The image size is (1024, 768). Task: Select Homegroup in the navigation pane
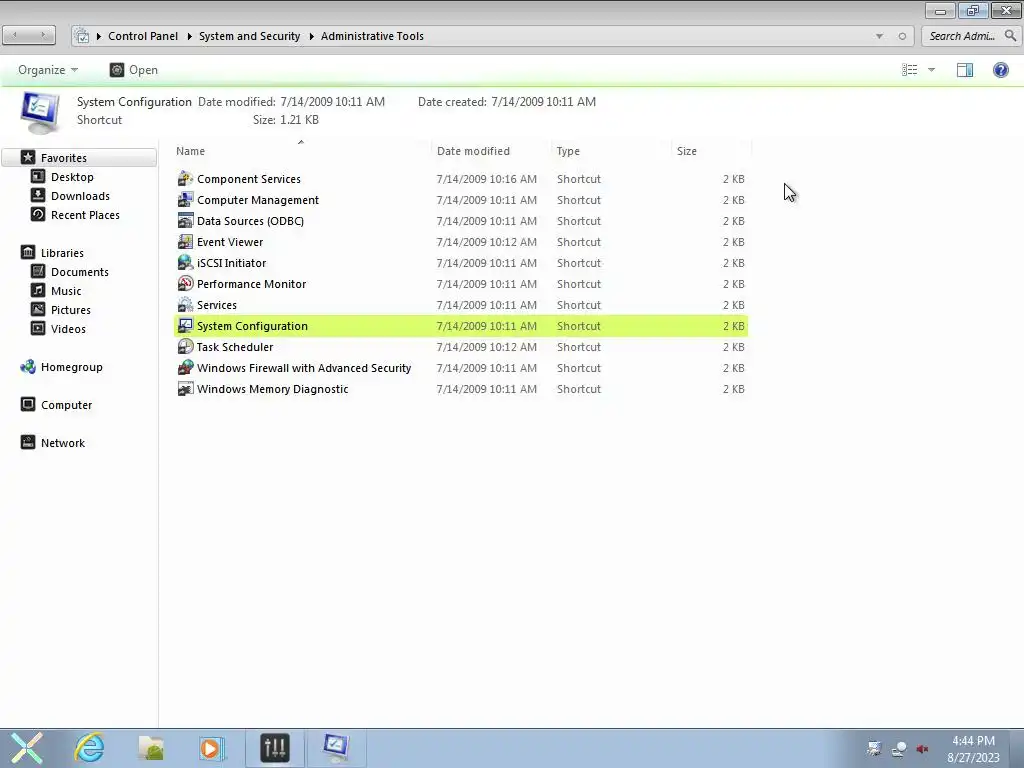tap(71, 367)
